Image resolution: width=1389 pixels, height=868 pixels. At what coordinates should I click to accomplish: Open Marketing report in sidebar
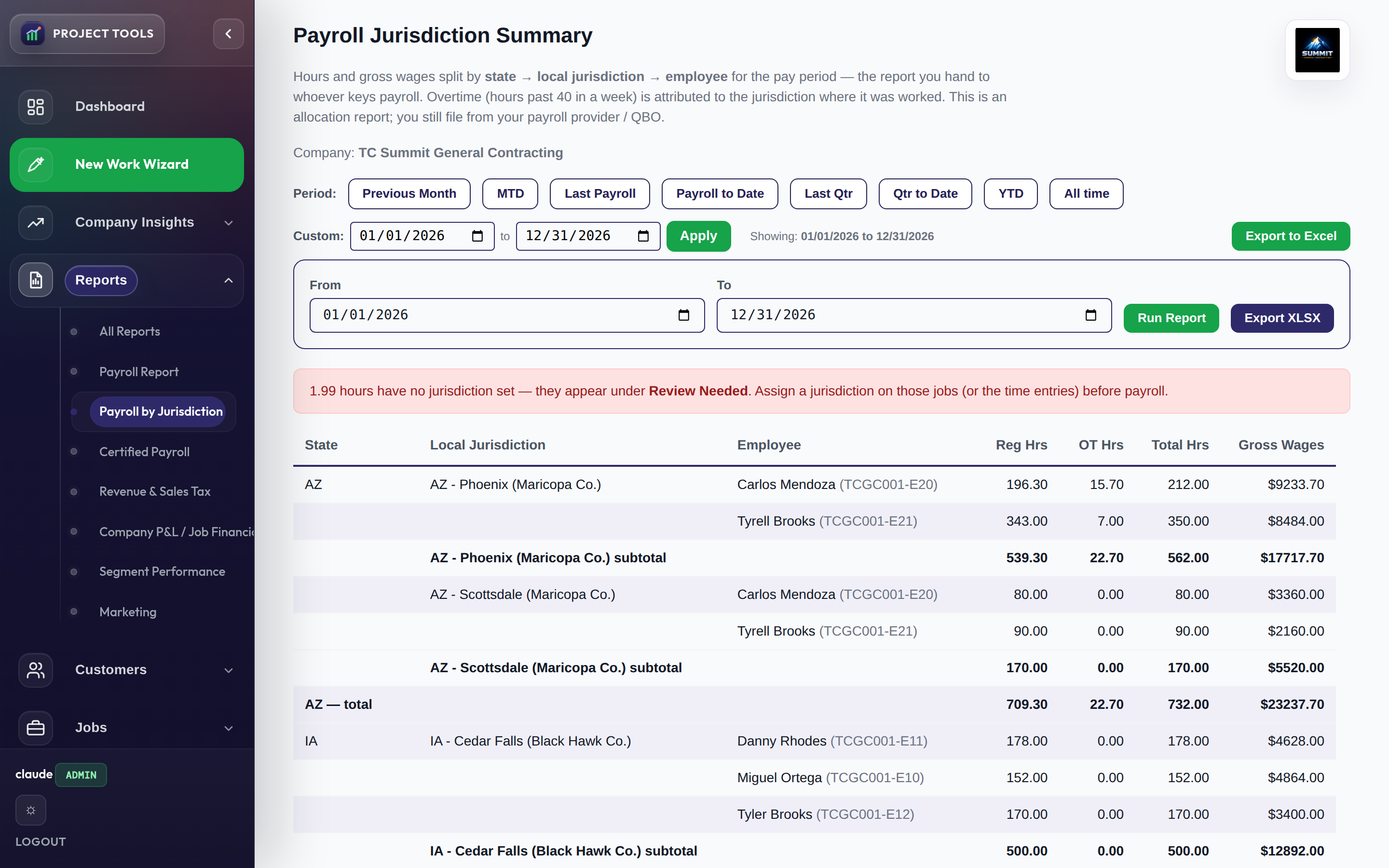point(127,612)
